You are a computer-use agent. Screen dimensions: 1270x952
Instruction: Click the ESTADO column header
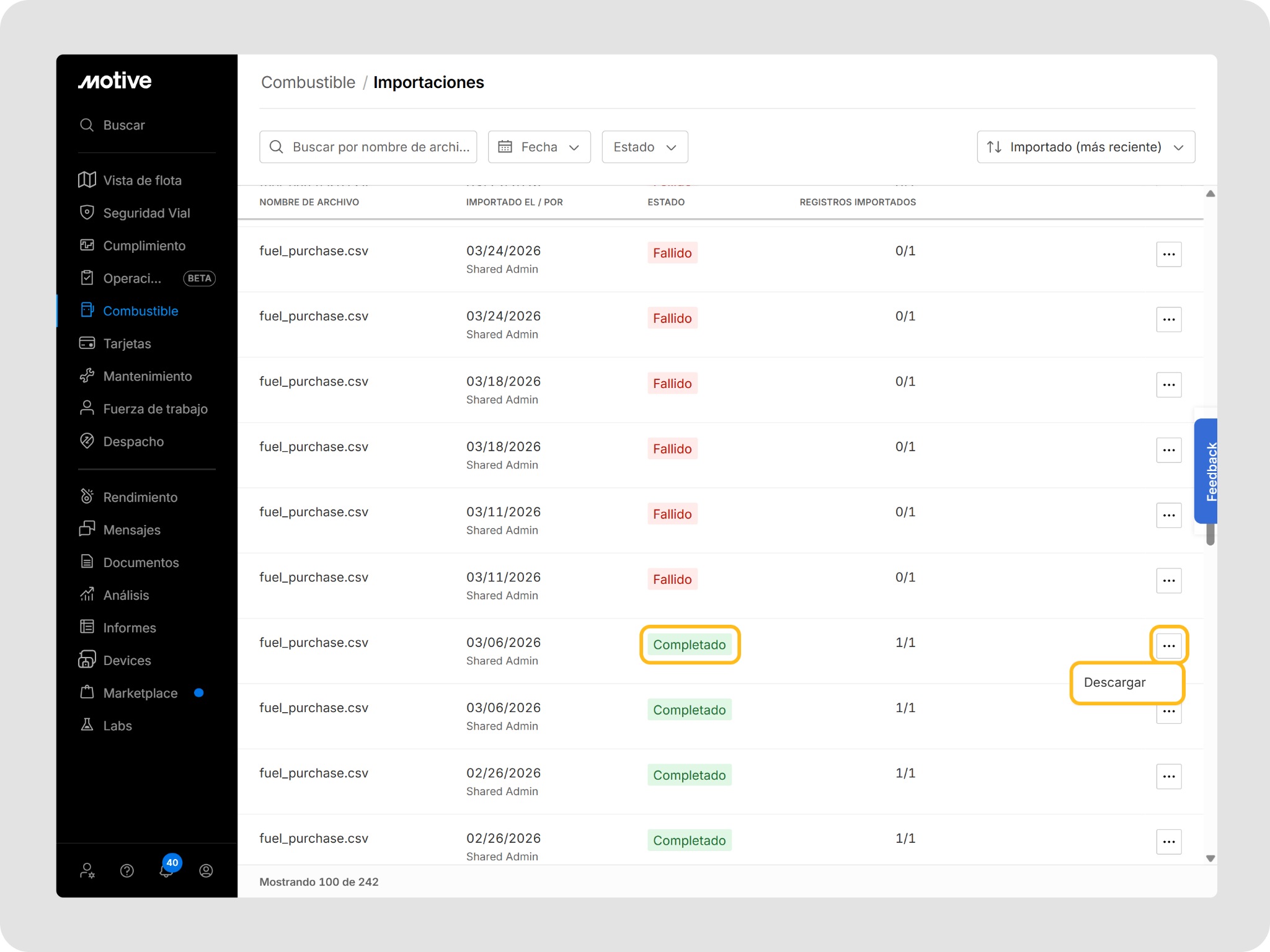(x=666, y=202)
